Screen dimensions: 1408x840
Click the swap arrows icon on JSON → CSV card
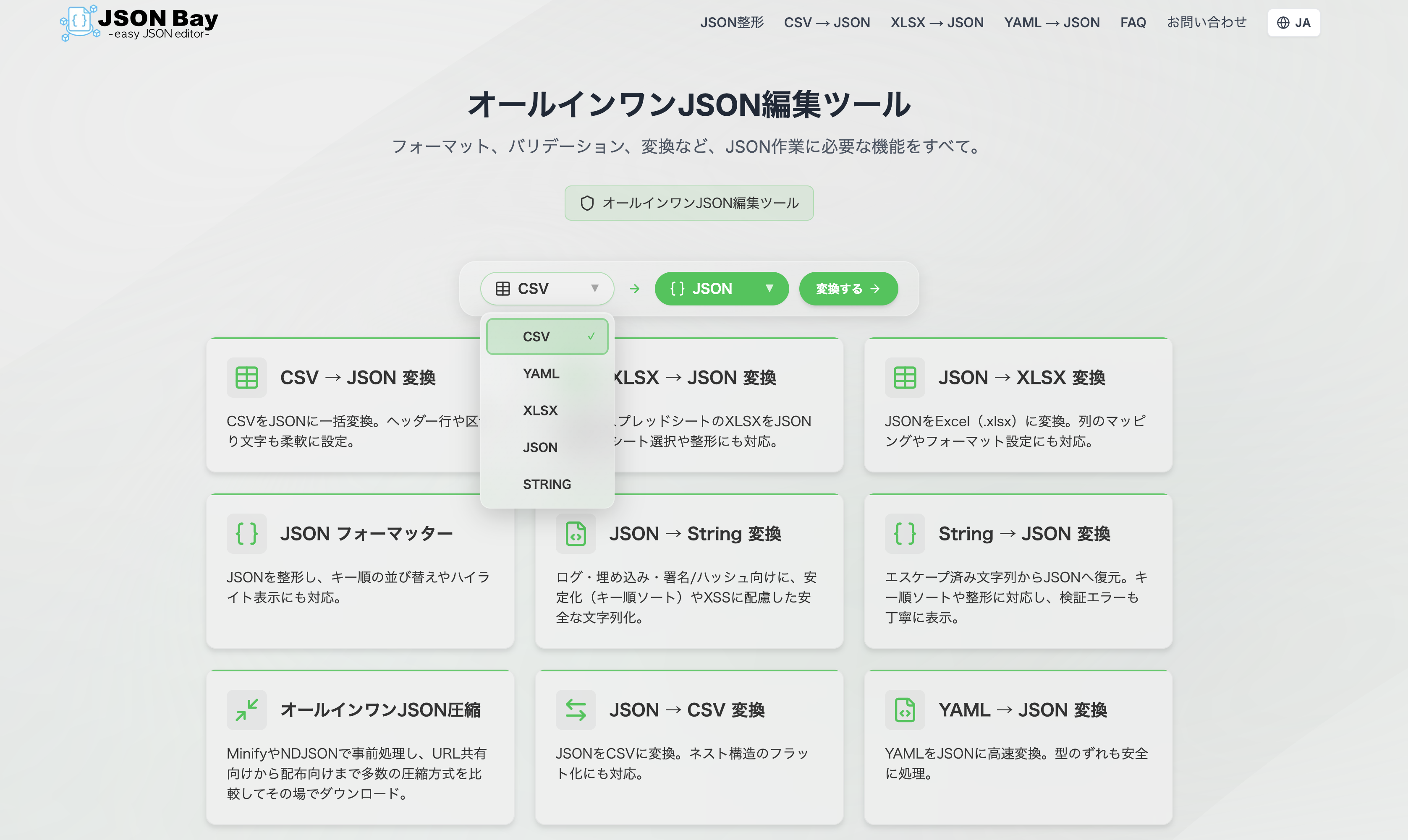575,709
